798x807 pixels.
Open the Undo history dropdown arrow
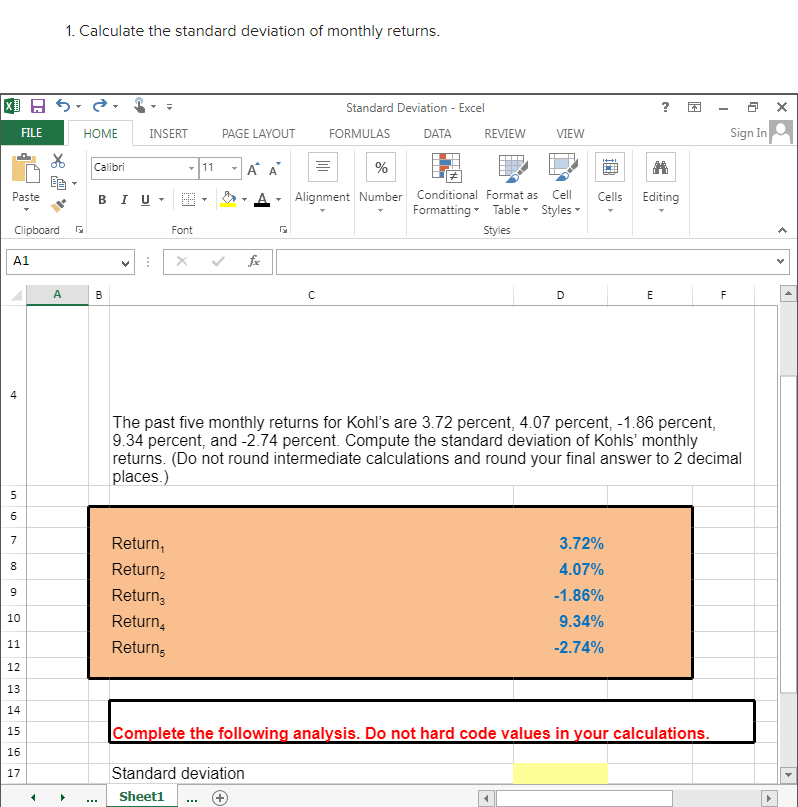(78, 107)
